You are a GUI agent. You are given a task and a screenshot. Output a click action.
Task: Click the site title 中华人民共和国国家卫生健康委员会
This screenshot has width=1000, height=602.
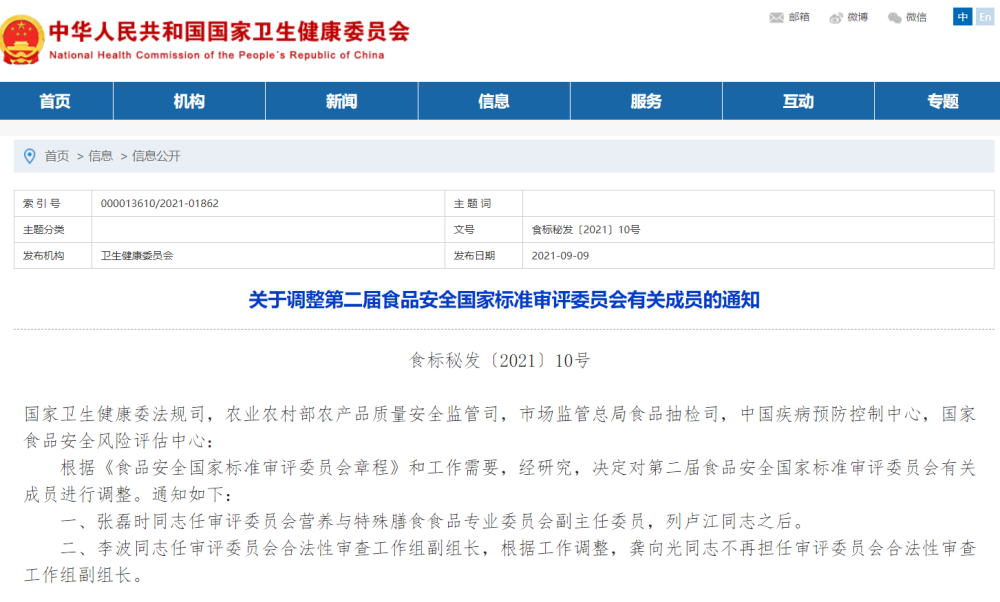click(229, 32)
